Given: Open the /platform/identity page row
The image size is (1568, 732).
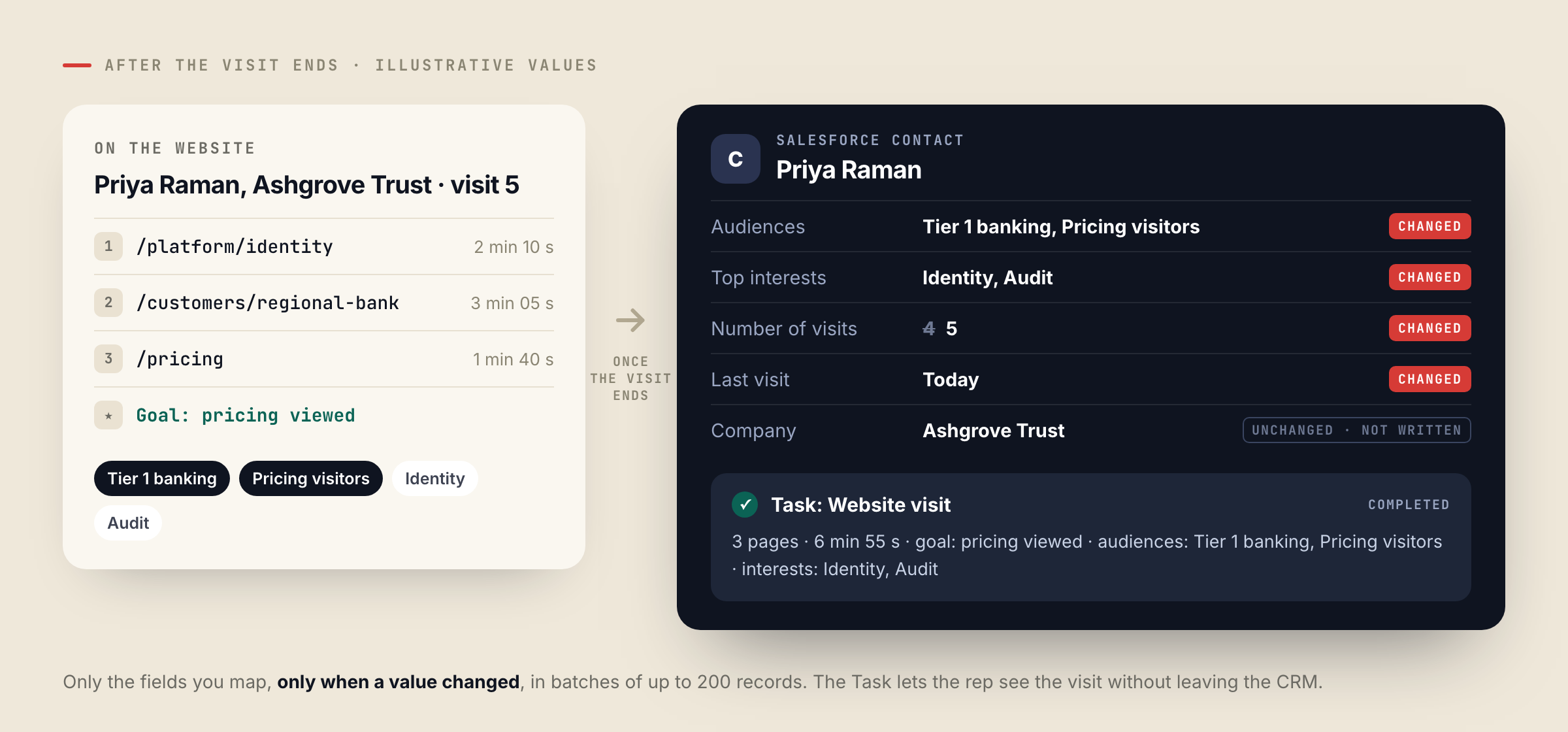Looking at the screenshot, I should click(x=324, y=246).
